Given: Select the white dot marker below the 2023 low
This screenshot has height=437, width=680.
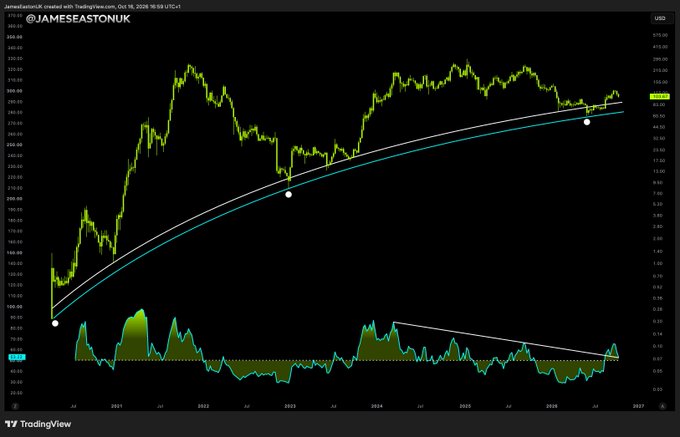Looking at the screenshot, I should pos(288,195).
